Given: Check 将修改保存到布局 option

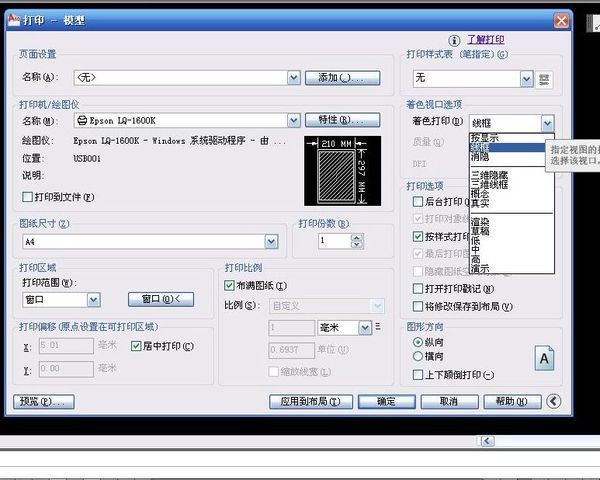Looking at the screenshot, I should 418,306.
